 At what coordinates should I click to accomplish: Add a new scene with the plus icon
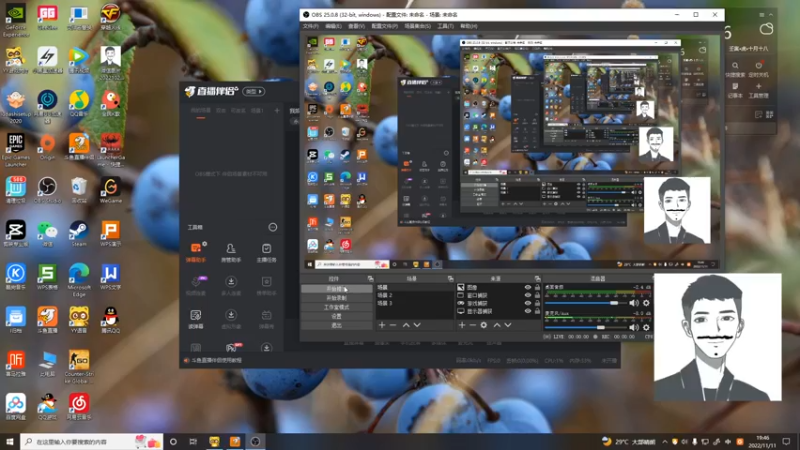pos(382,325)
